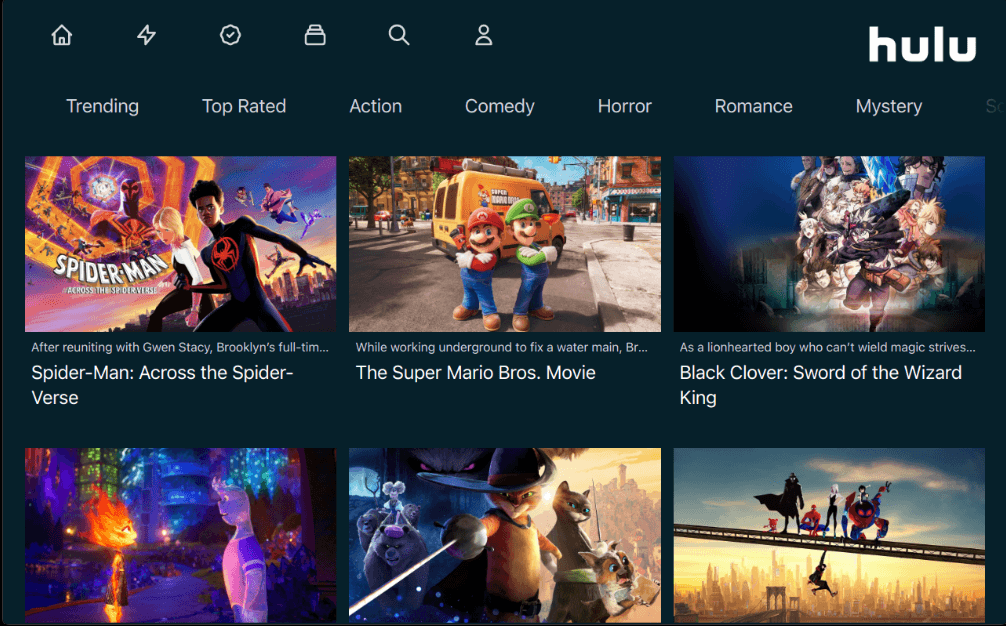
Task: Click the Elemental movie poster
Action: (180, 536)
